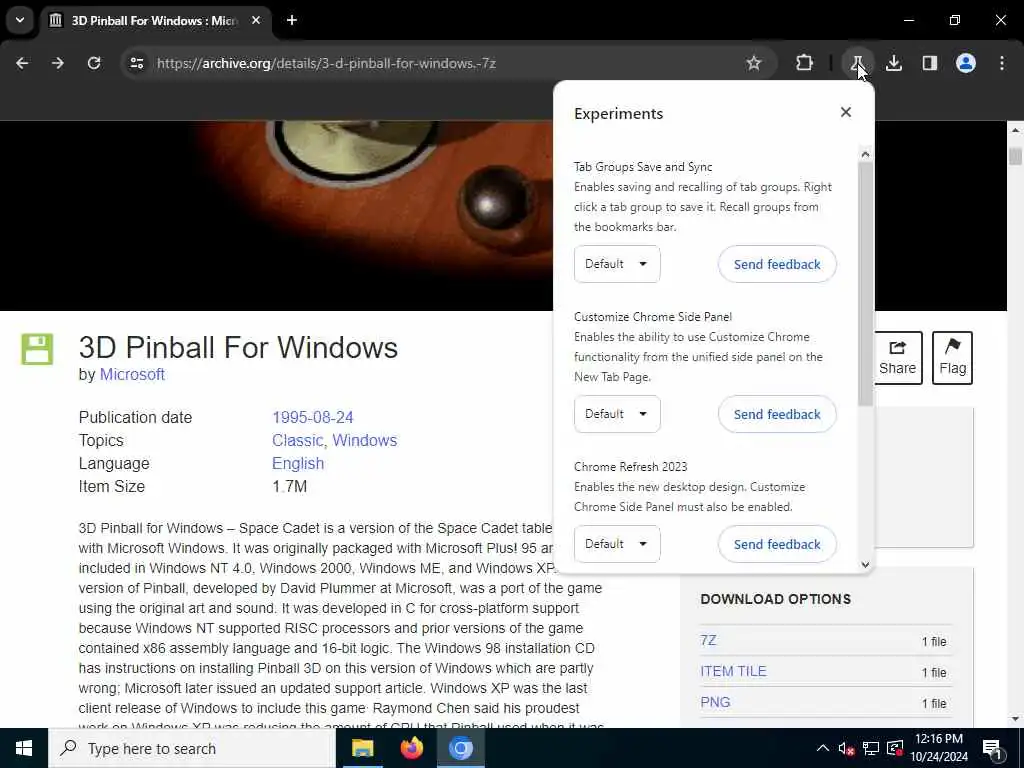The height and width of the screenshot is (768, 1024).
Task: Click the Experiments panel scrollbar thumb
Action: click(865, 284)
